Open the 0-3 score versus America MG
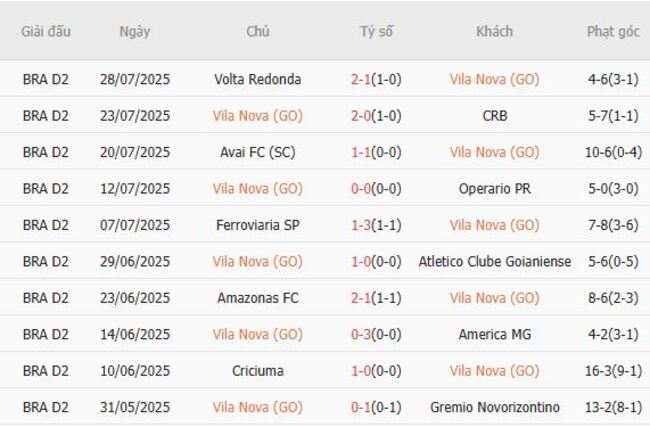The image size is (650, 427). [362, 335]
